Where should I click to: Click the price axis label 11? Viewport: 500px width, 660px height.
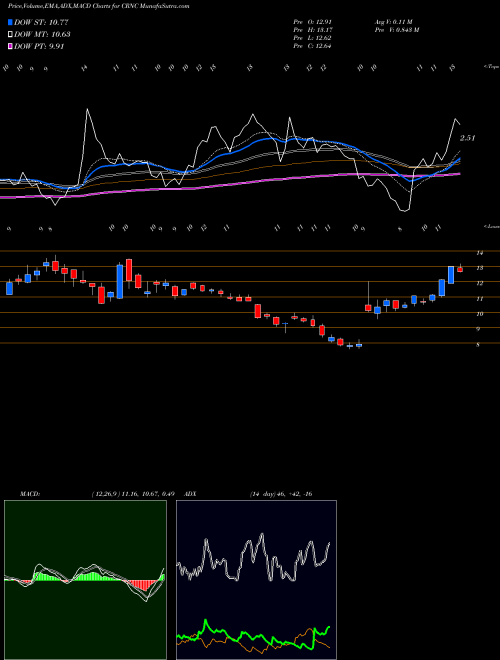click(479, 298)
